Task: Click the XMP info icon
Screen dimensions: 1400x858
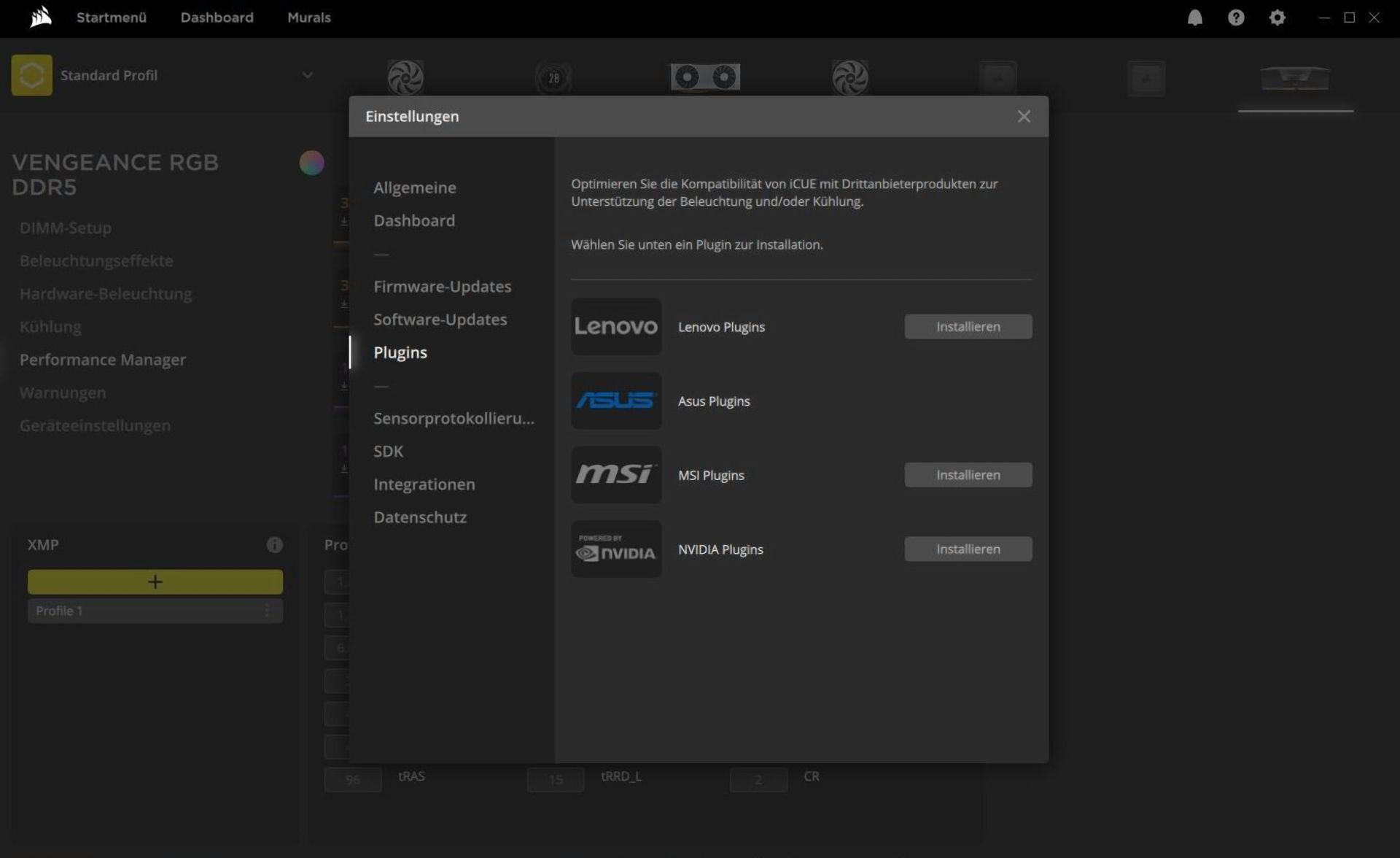Action: point(274,545)
